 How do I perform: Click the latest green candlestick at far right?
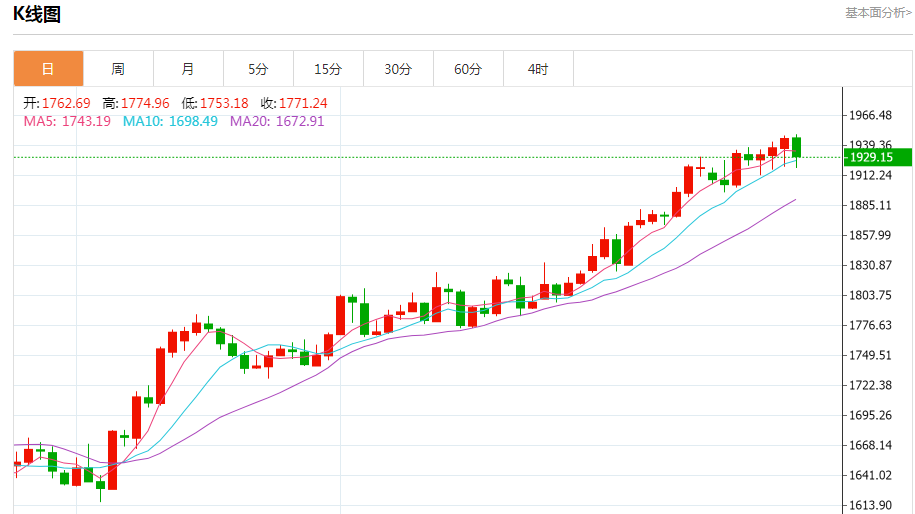pos(797,147)
